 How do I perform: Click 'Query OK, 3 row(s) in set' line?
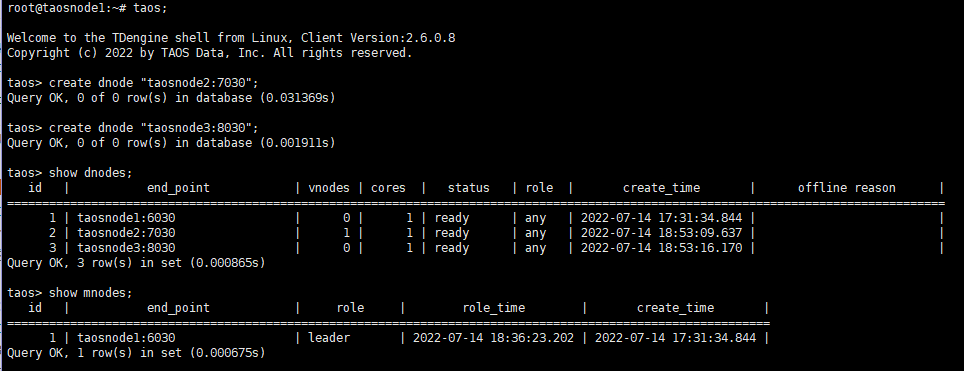click(x=136, y=263)
